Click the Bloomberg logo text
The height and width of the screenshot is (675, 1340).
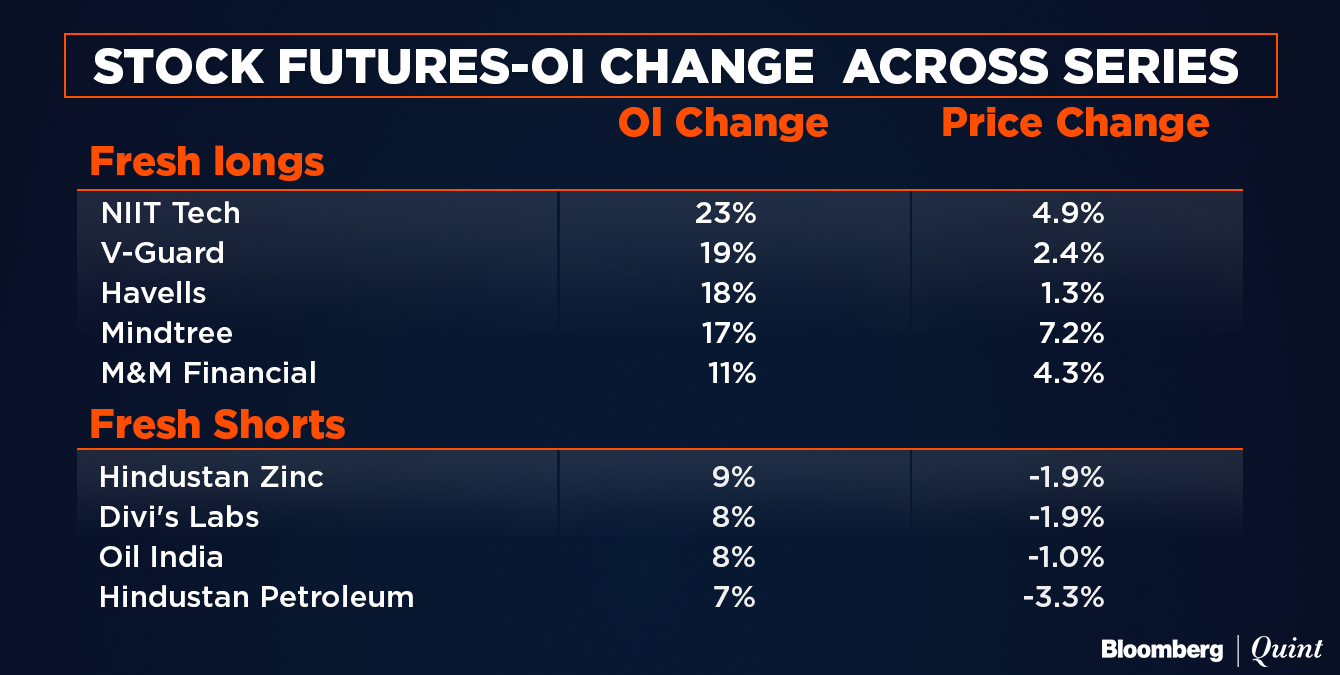point(1161,649)
